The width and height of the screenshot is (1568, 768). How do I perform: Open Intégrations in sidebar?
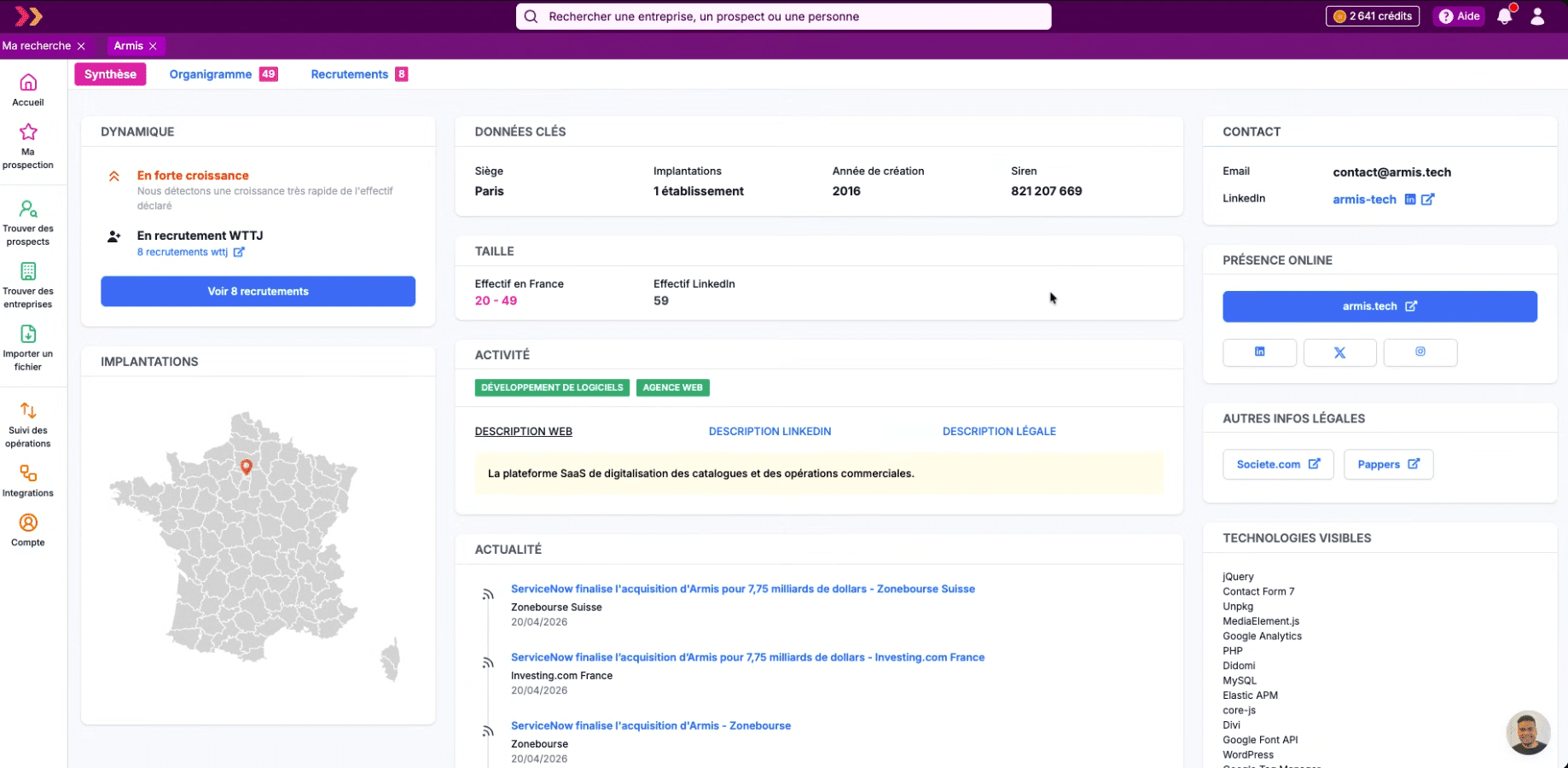28,481
